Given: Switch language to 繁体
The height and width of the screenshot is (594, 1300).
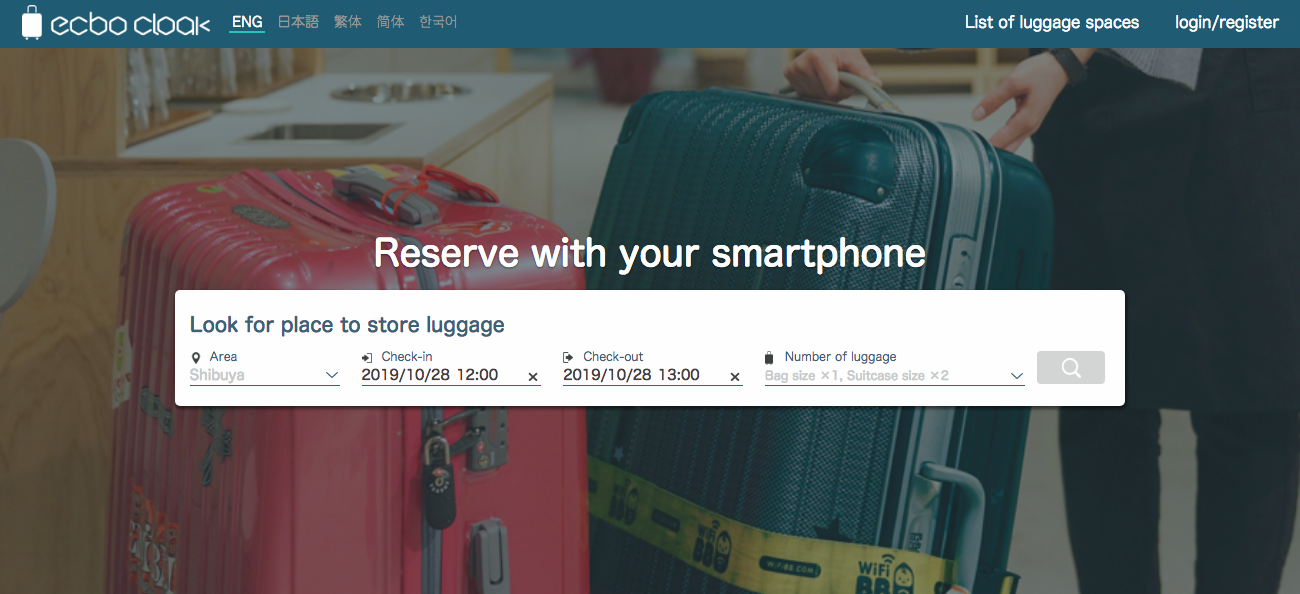Looking at the screenshot, I should 348,21.
